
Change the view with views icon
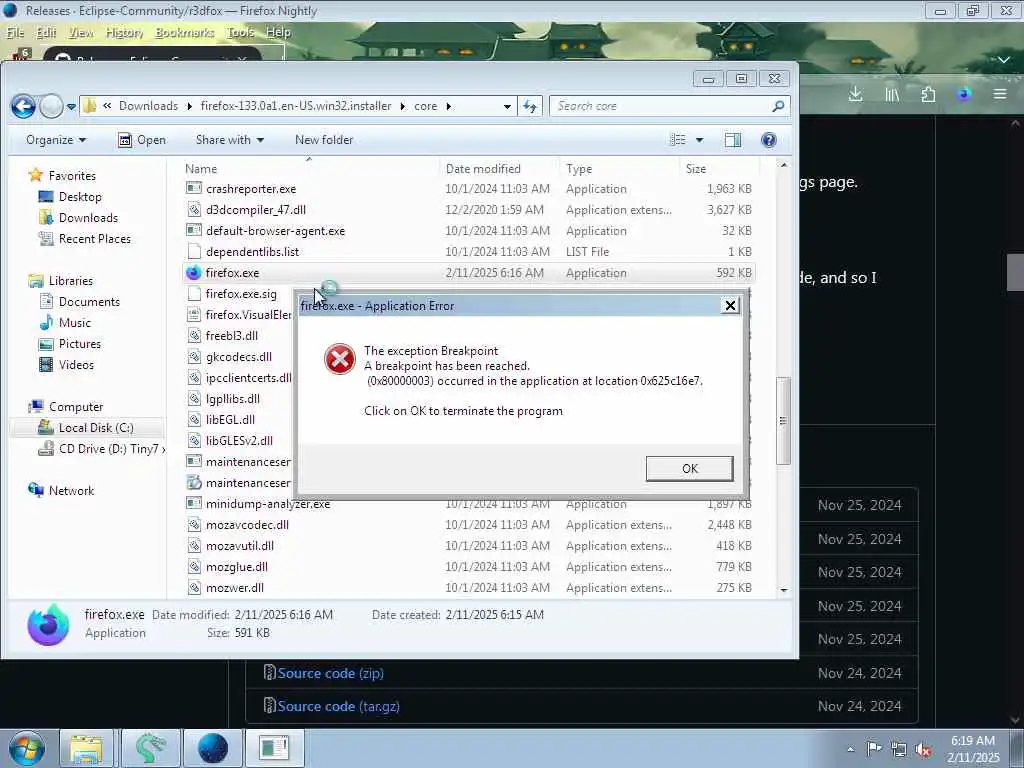(678, 140)
